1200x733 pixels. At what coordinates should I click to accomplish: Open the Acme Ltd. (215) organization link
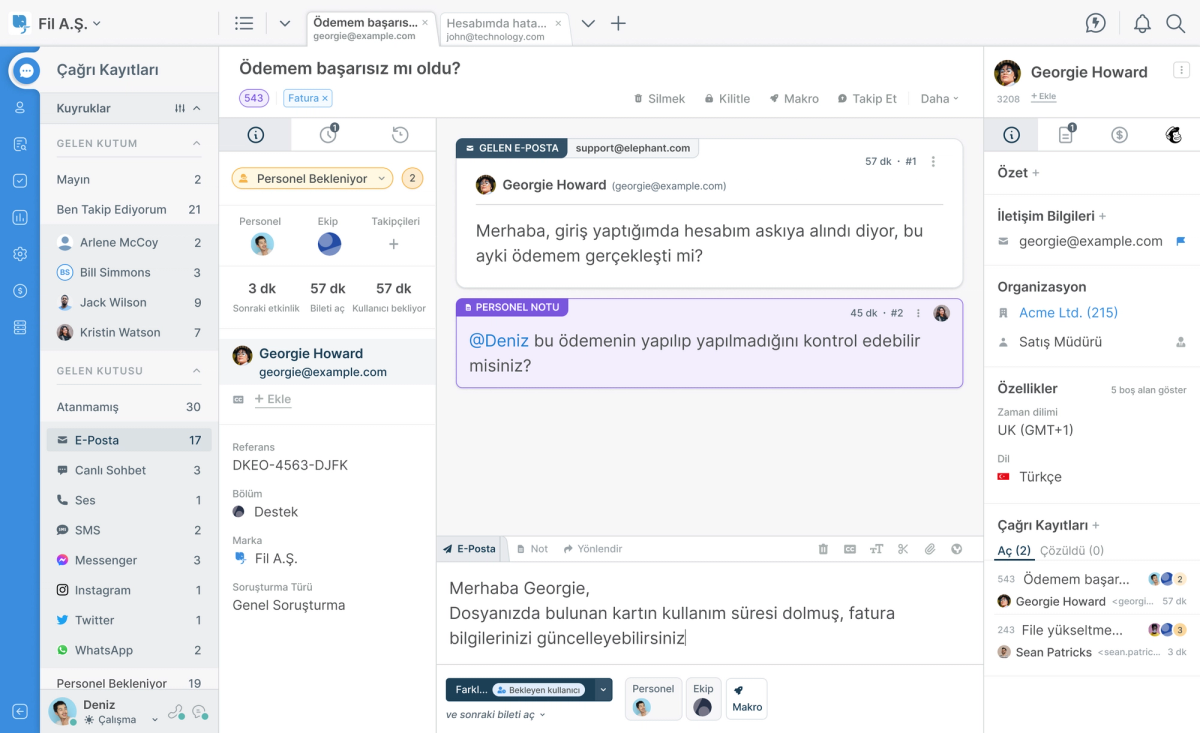(x=1068, y=313)
